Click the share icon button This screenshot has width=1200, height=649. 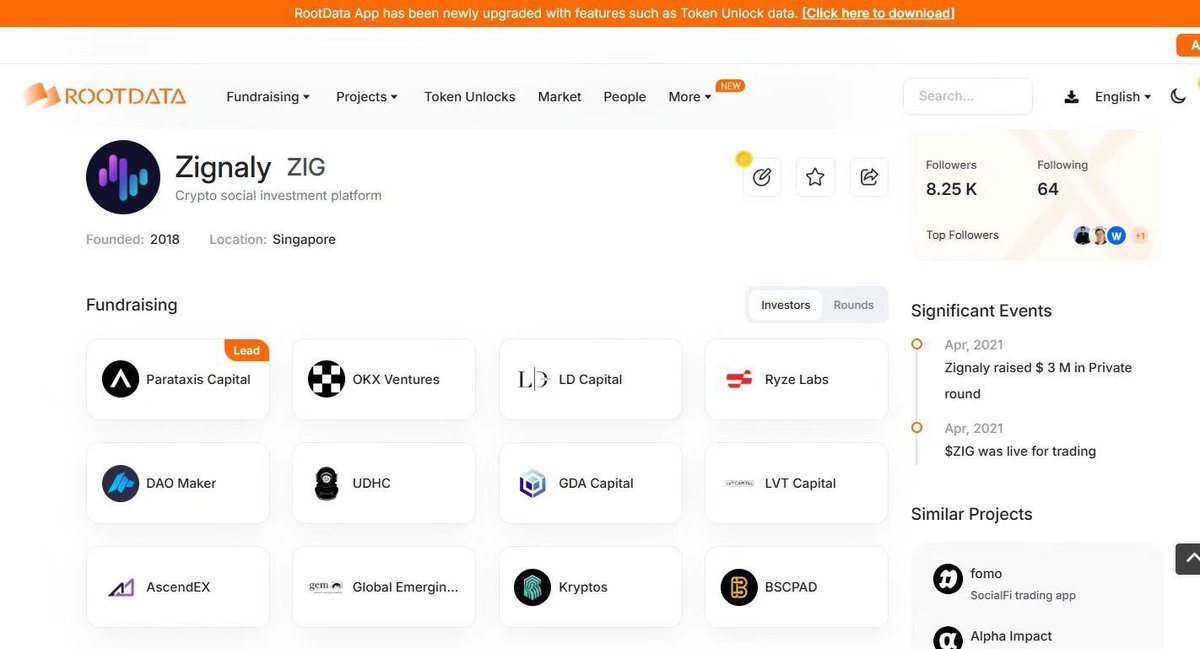click(x=869, y=177)
